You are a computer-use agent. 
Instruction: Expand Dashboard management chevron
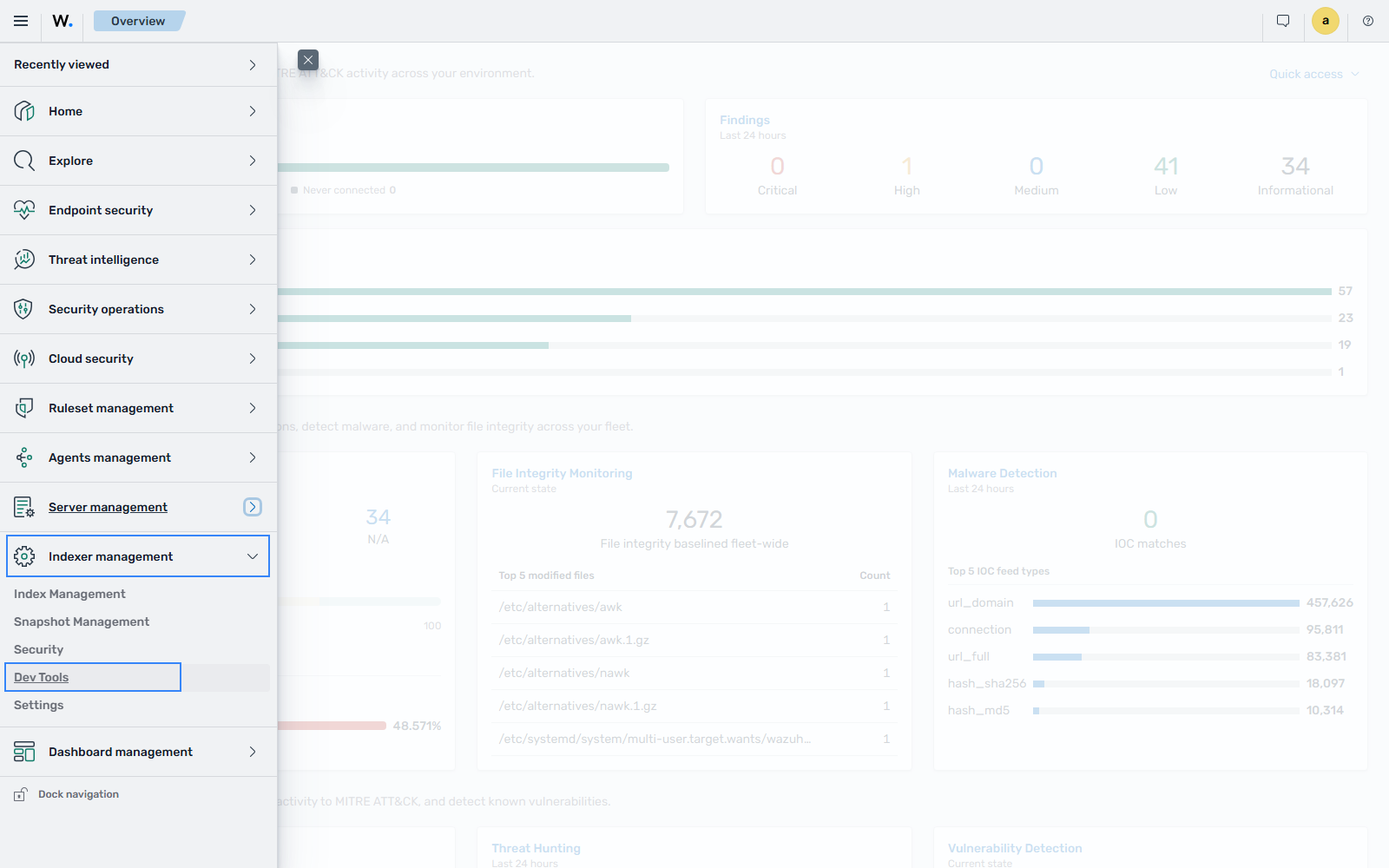(253, 752)
